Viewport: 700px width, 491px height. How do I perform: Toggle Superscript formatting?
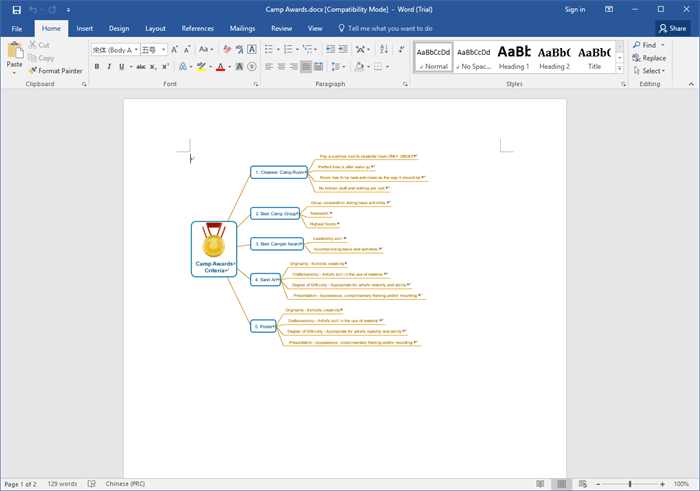[165, 67]
